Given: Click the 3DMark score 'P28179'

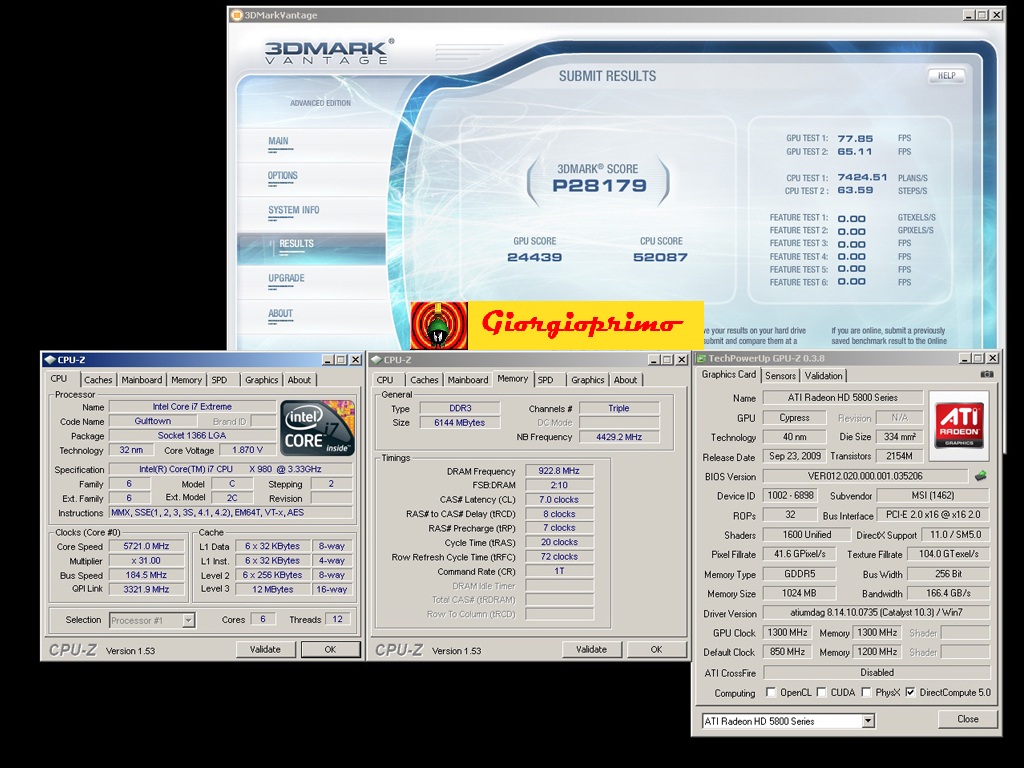Looking at the screenshot, I should point(600,185).
